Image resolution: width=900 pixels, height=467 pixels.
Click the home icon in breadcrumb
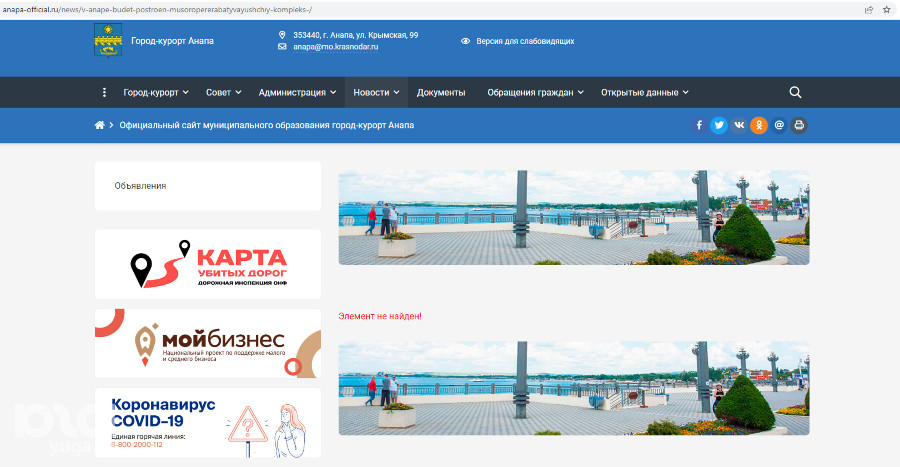click(x=100, y=125)
